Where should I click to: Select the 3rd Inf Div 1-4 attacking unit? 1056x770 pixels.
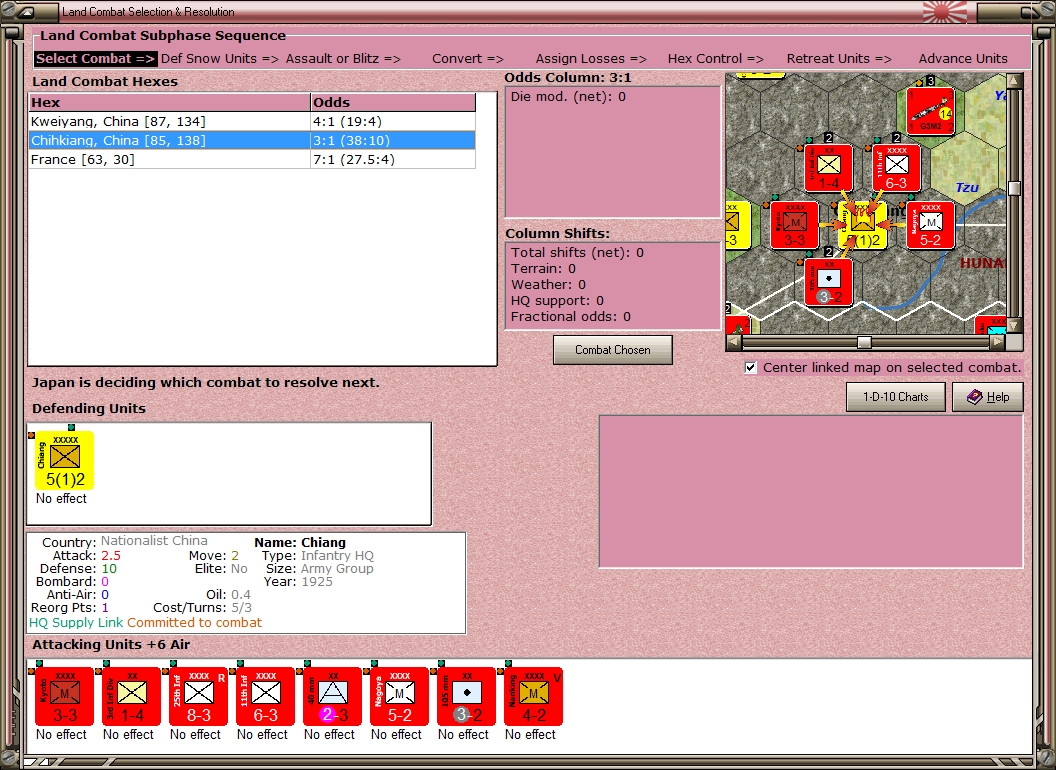tap(131, 696)
